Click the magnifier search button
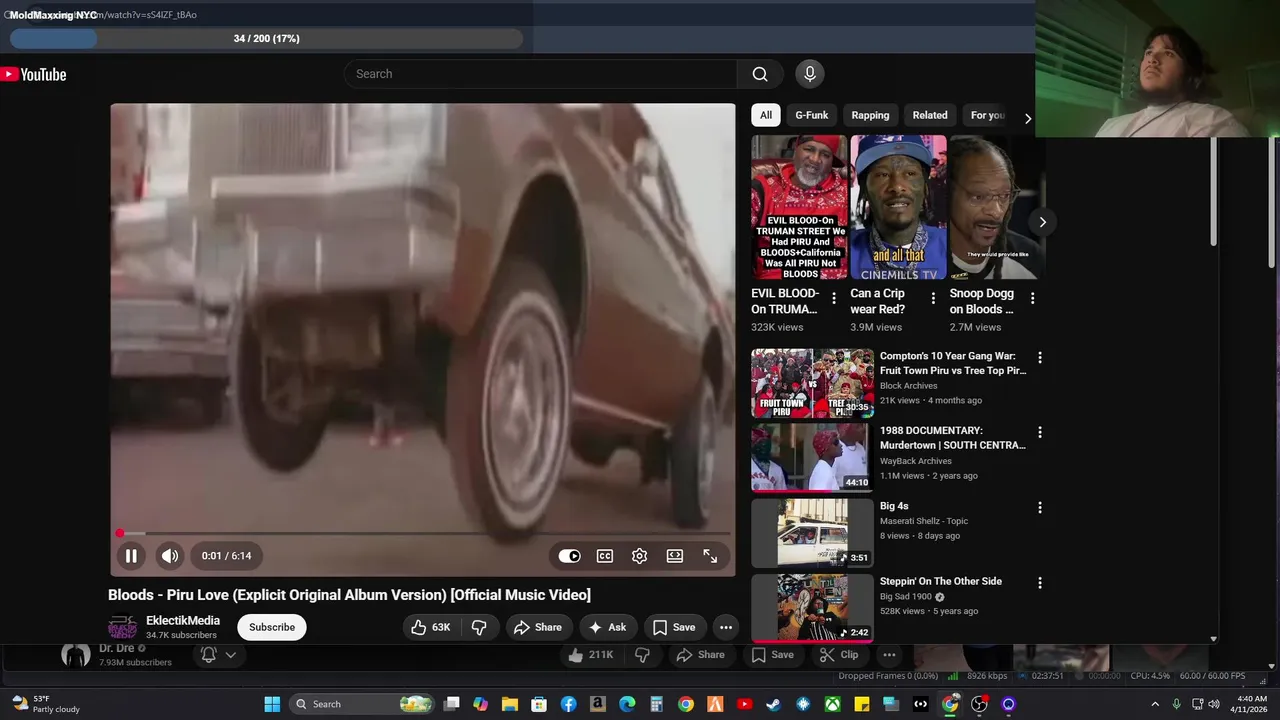 click(760, 74)
